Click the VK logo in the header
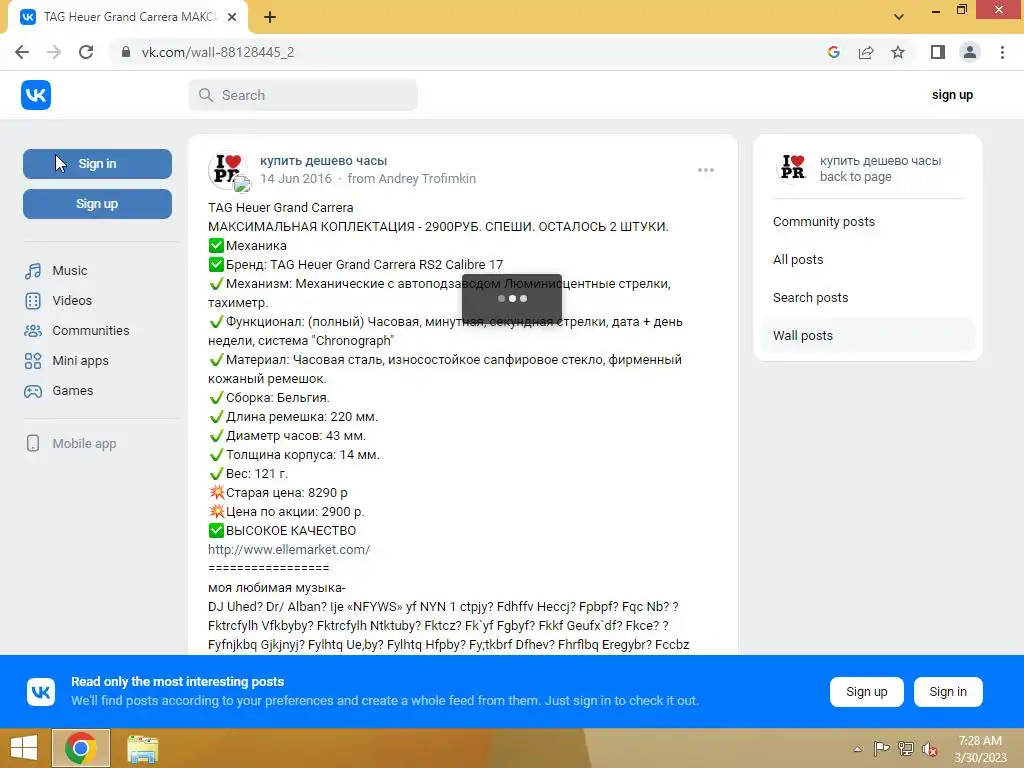Image resolution: width=1024 pixels, height=768 pixels. coord(36,95)
